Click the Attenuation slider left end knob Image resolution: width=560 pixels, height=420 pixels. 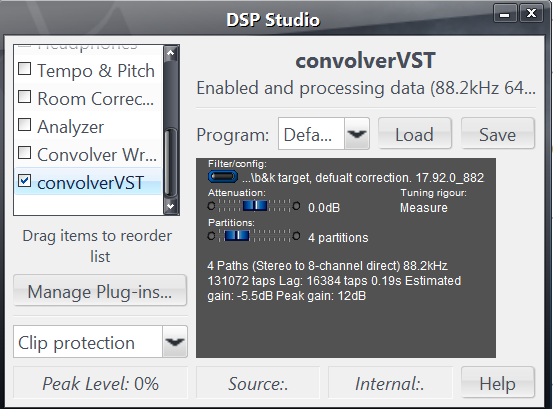[211, 206]
